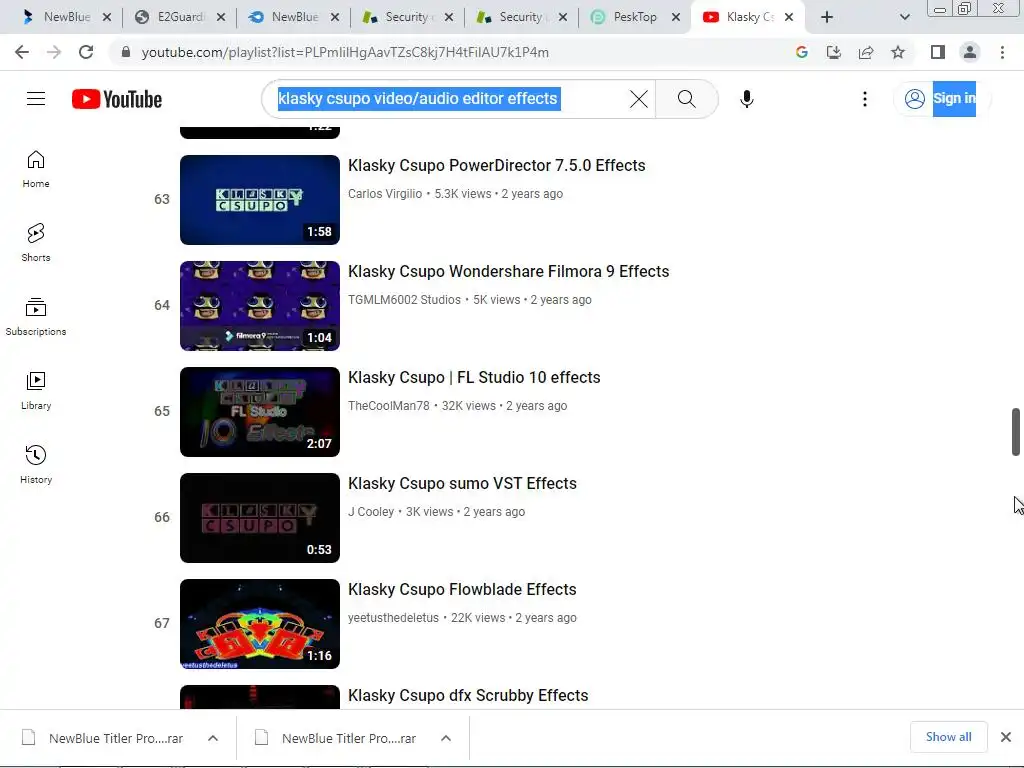View site information lock icon
1024x768 pixels.
pos(126,52)
